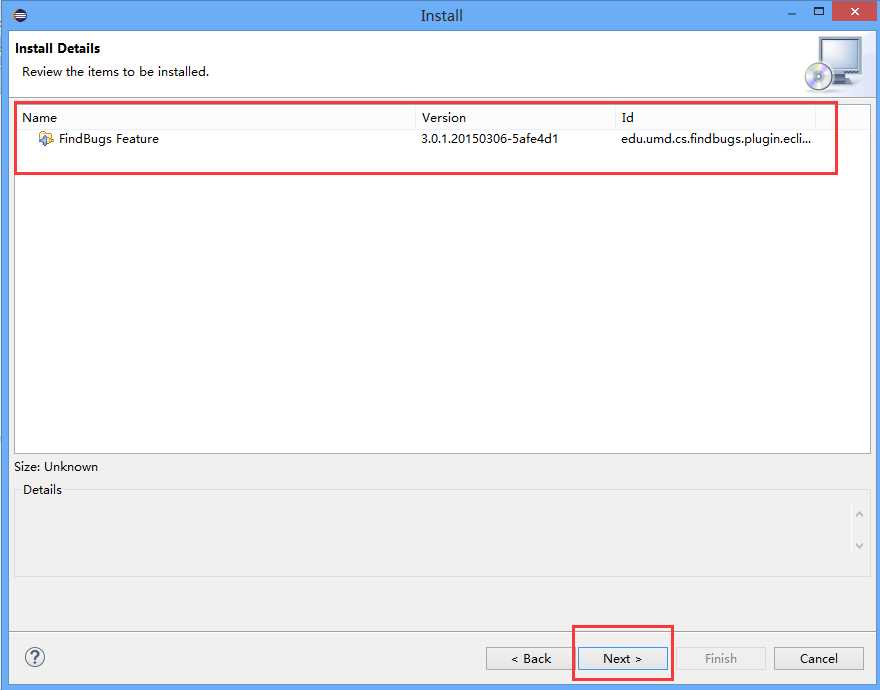
Task: Click the Next button
Action: coord(622,659)
